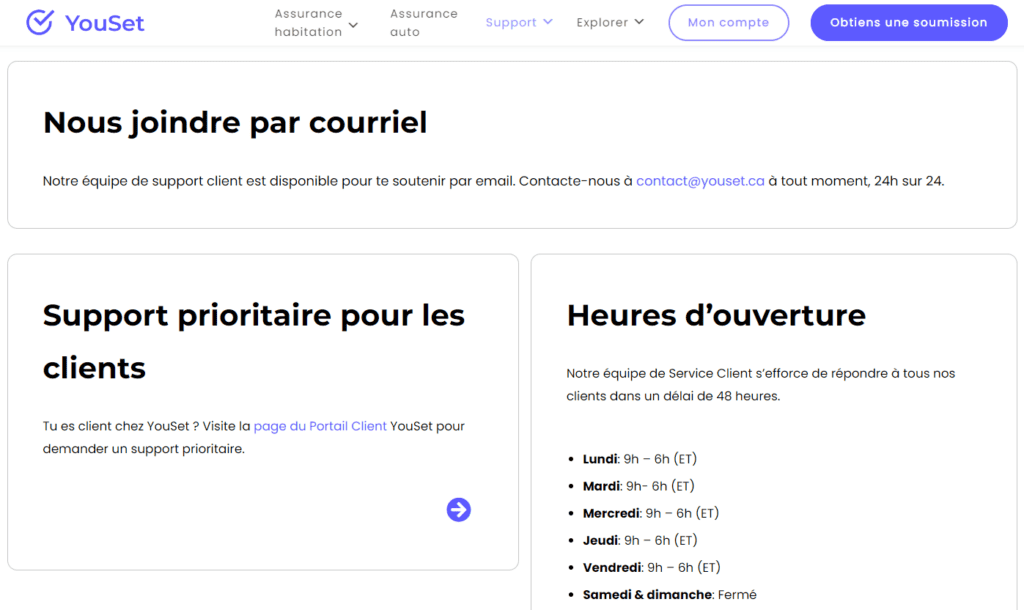Go to Assurance auto page

(x=423, y=23)
